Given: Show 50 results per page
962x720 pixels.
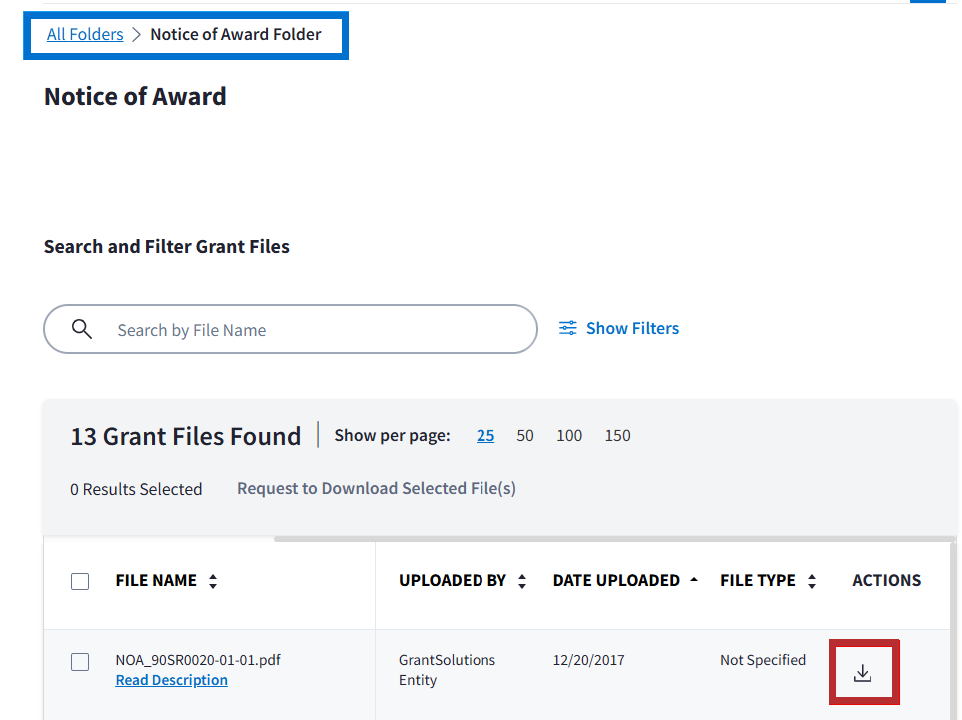Looking at the screenshot, I should pos(525,435).
